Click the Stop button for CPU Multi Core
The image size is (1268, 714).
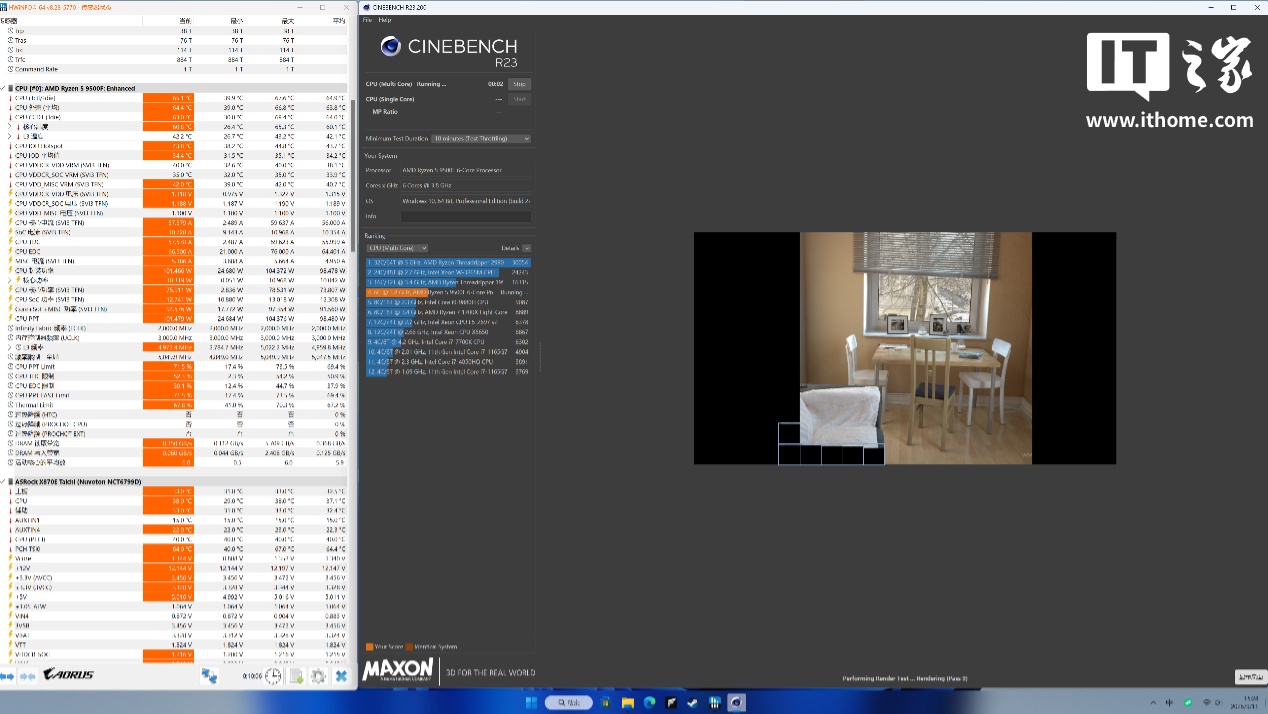[x=519, y=84]
